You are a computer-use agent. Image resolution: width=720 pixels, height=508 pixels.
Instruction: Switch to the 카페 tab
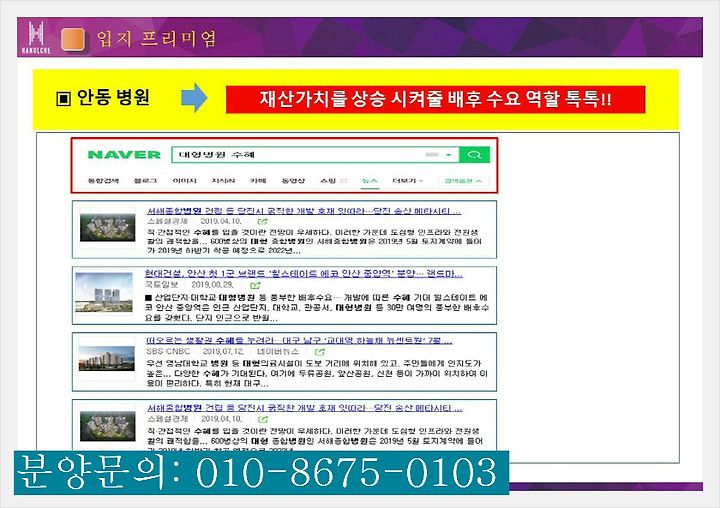coord(258,181)
